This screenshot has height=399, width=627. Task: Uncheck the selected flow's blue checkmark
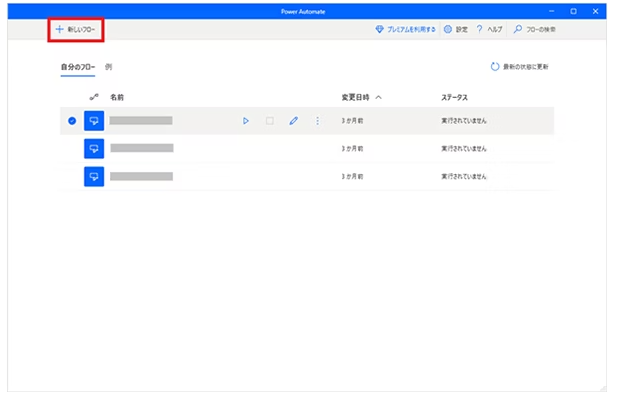pos(72,121)
